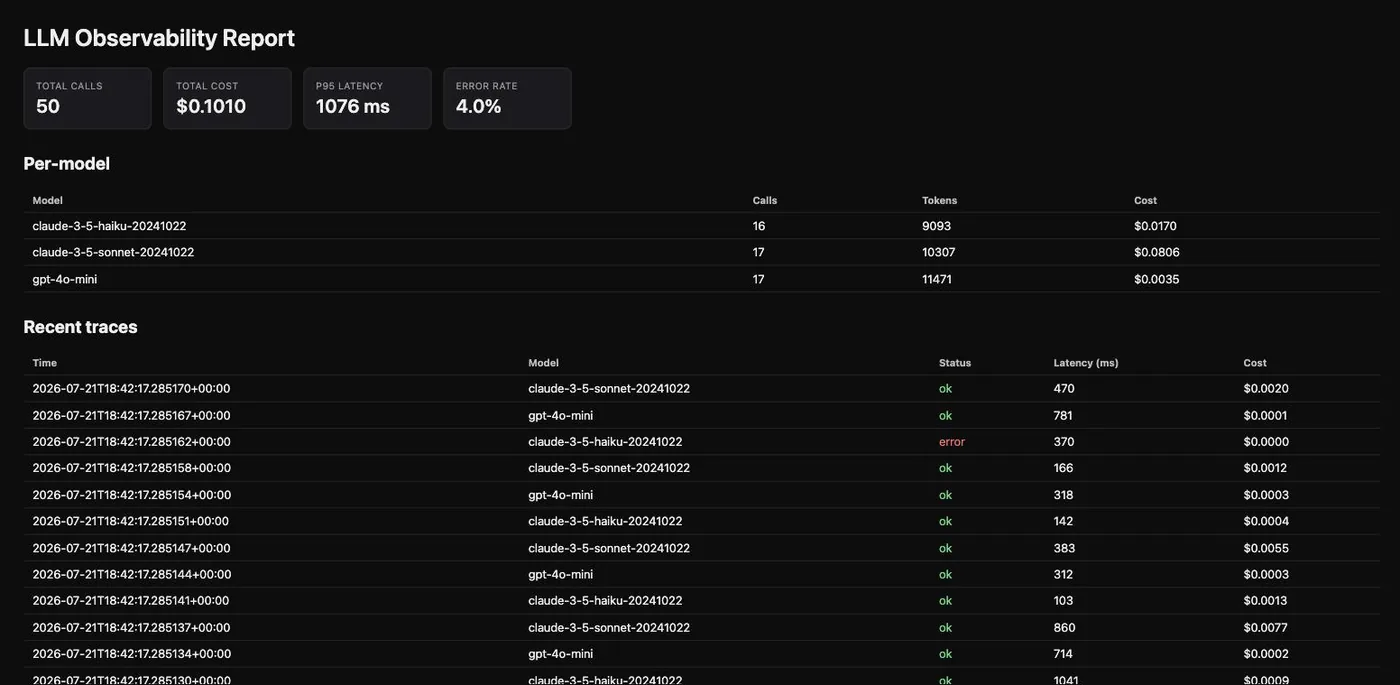Click timestamp 2026-07-21T18:42:17.285151+00:00
Image resolution: width=1400 pixels, height=685 pixels.
131,521
